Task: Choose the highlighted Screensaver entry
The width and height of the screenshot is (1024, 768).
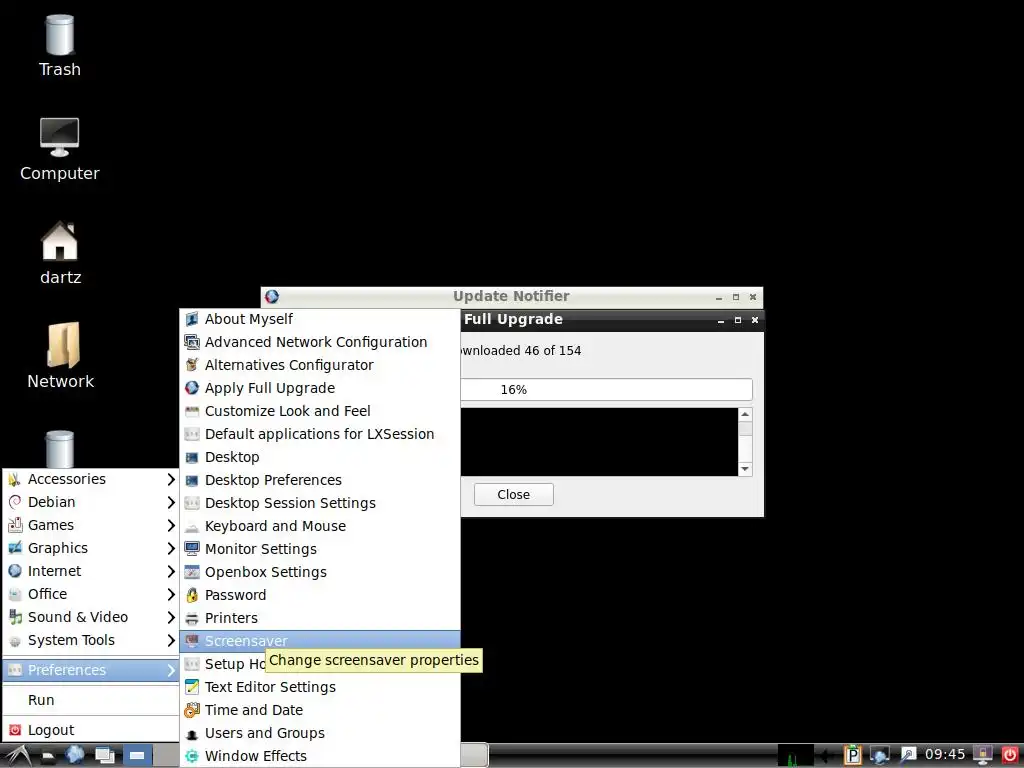Action: (320, 641)
